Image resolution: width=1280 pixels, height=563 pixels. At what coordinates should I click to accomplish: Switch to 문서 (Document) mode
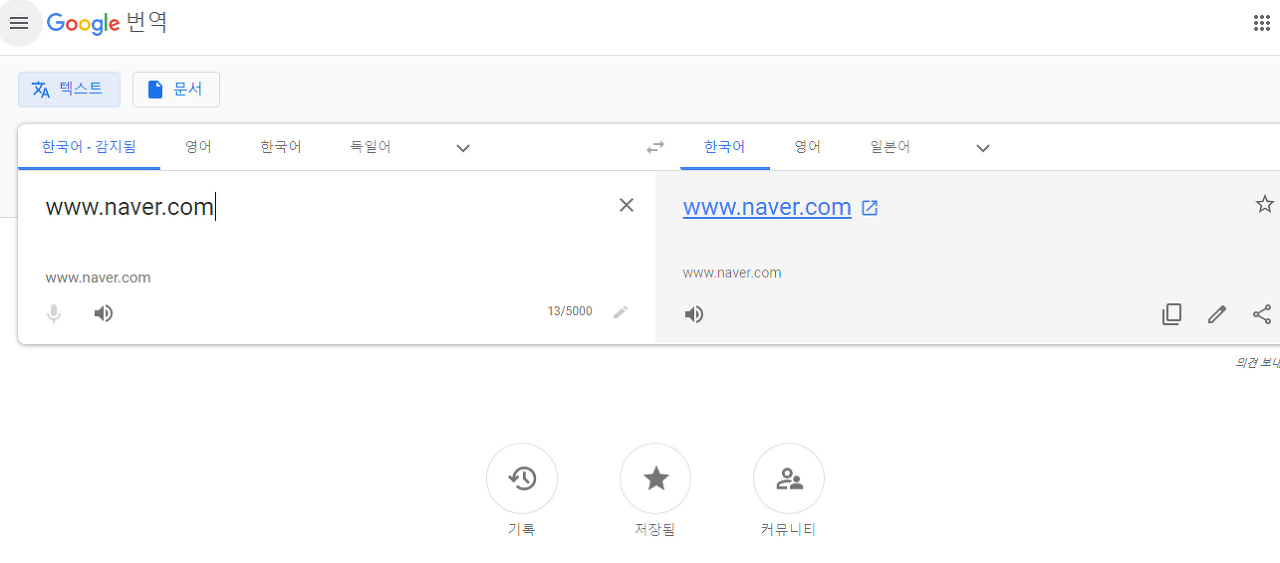(176, 89)
